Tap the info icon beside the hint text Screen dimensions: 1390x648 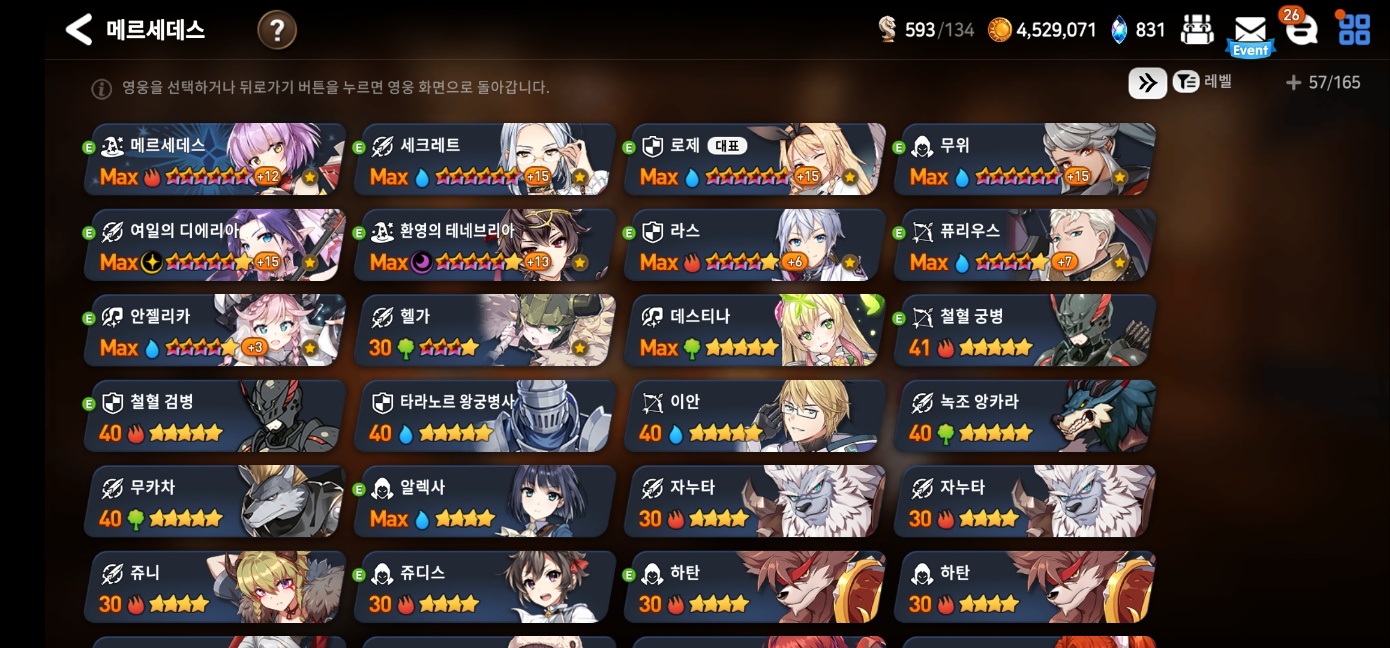(x=101, y=89)
